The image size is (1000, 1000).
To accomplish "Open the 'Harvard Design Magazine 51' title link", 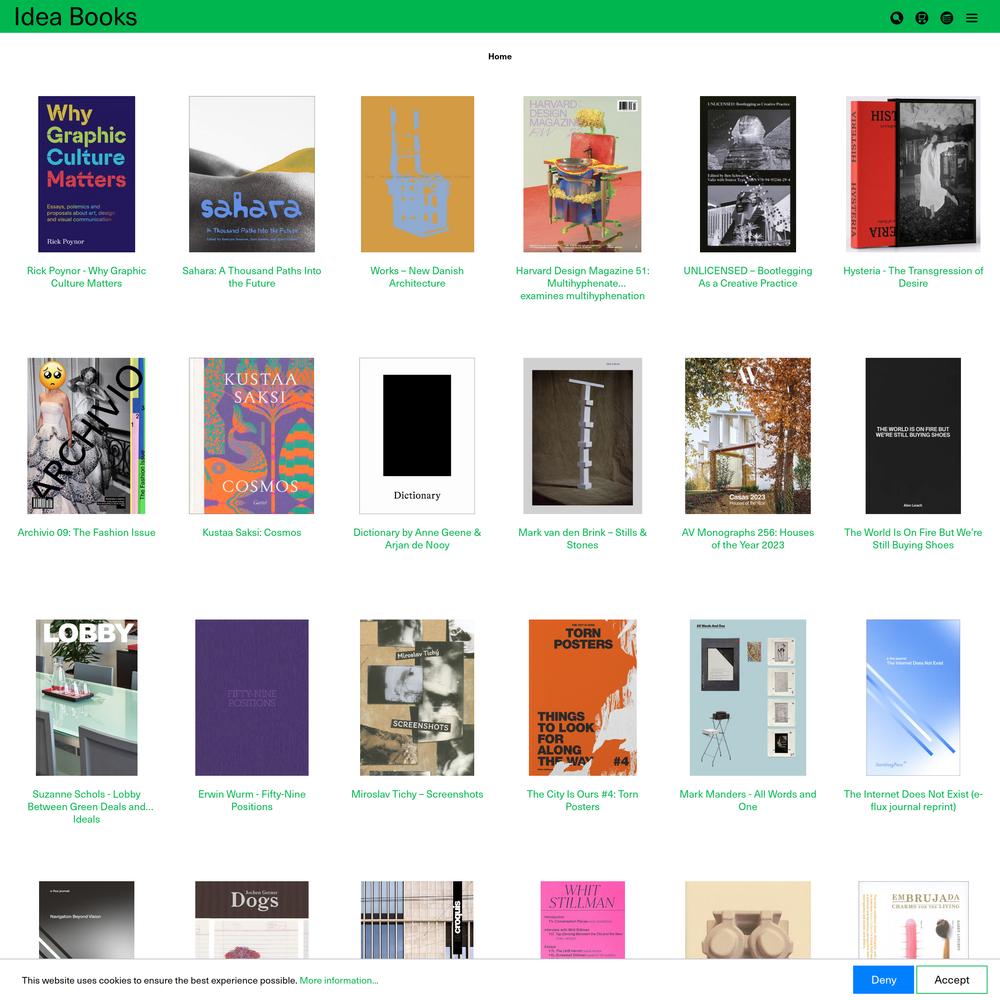I will click(x=582, y=283).
